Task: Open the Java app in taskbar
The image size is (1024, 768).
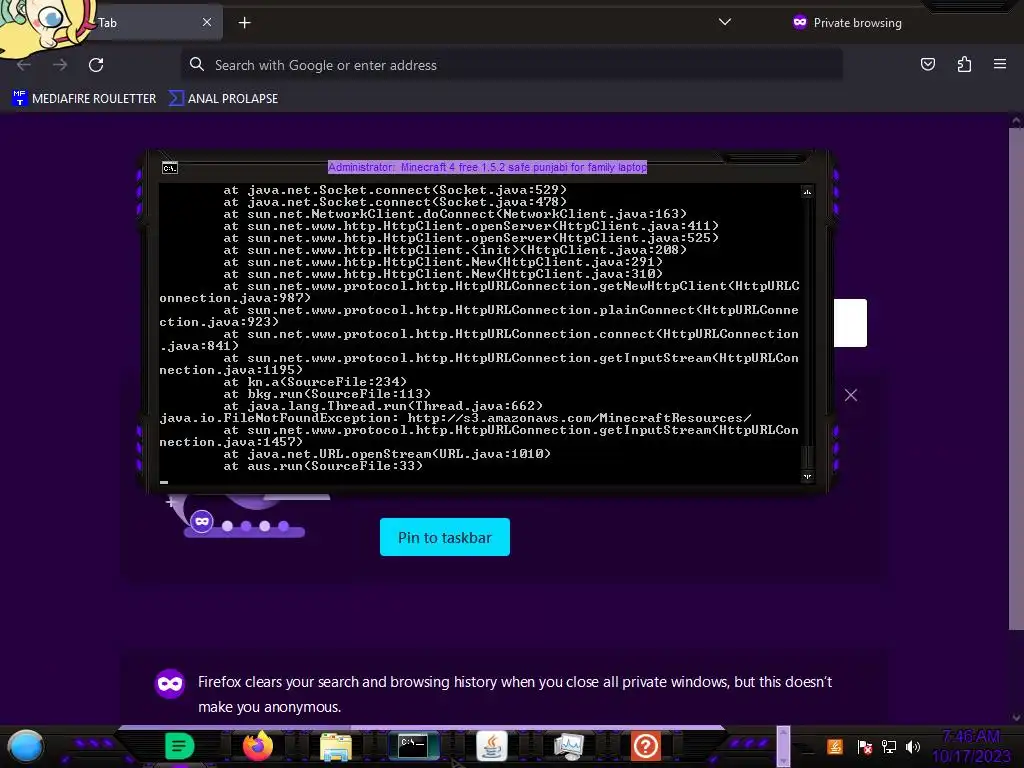Action: coord(491,746)
